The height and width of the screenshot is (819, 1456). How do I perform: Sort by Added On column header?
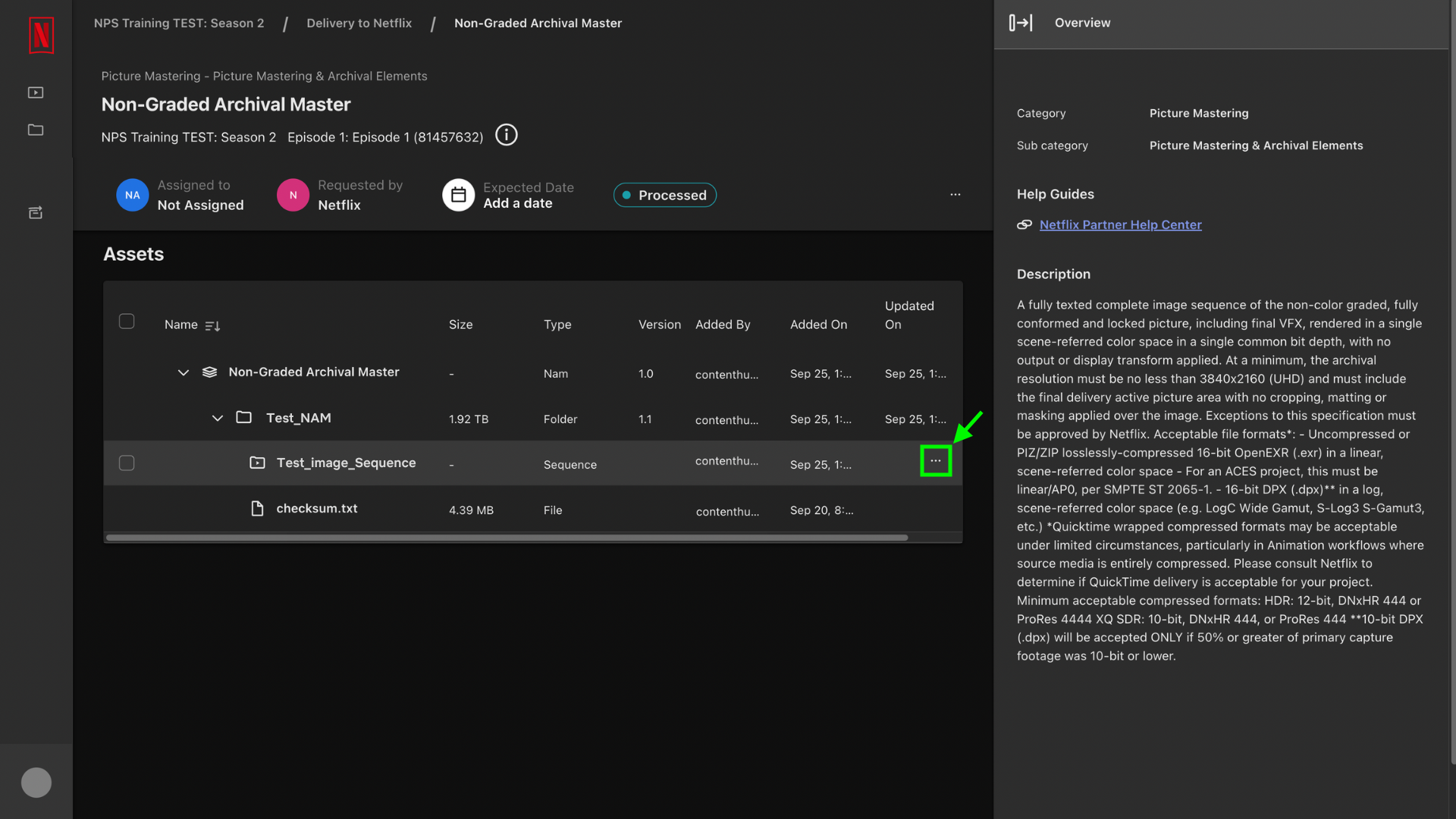(x=818, y=325)
